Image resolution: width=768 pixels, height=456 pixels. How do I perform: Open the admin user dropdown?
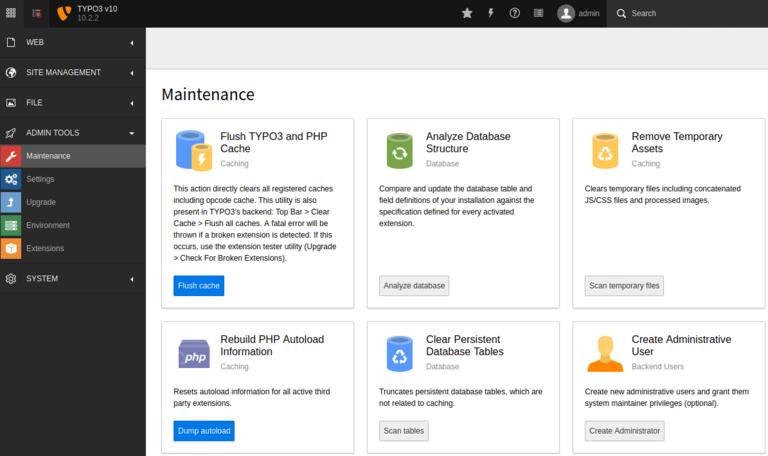(x=580, y=13)
